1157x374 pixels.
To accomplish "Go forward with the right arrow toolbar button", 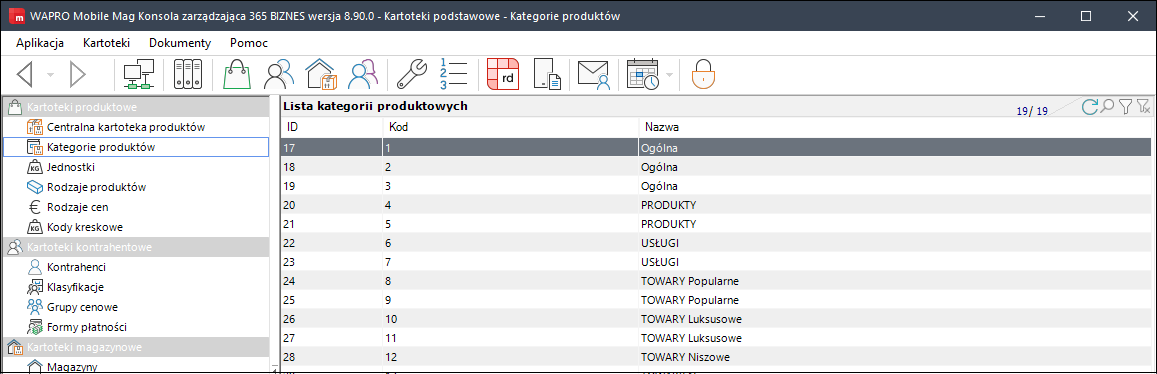I will [77, 75].
